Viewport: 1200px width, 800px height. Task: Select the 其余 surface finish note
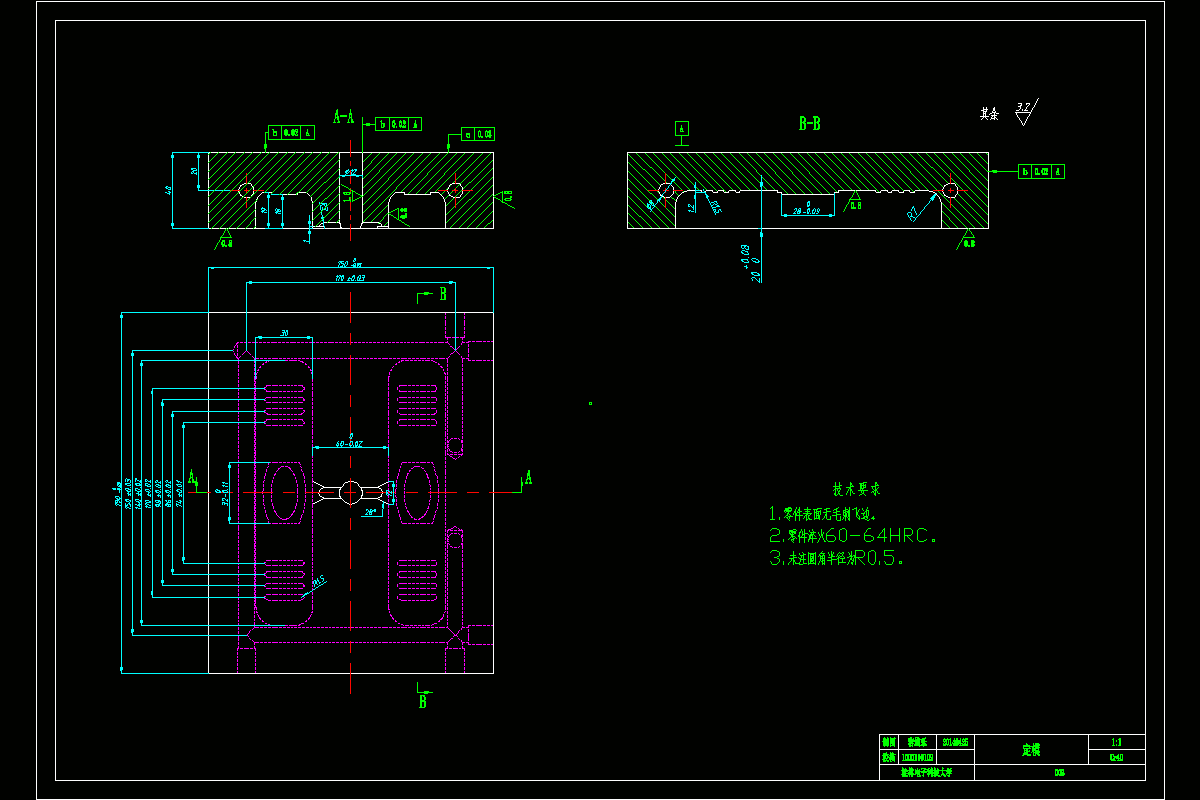click(989, 114)
